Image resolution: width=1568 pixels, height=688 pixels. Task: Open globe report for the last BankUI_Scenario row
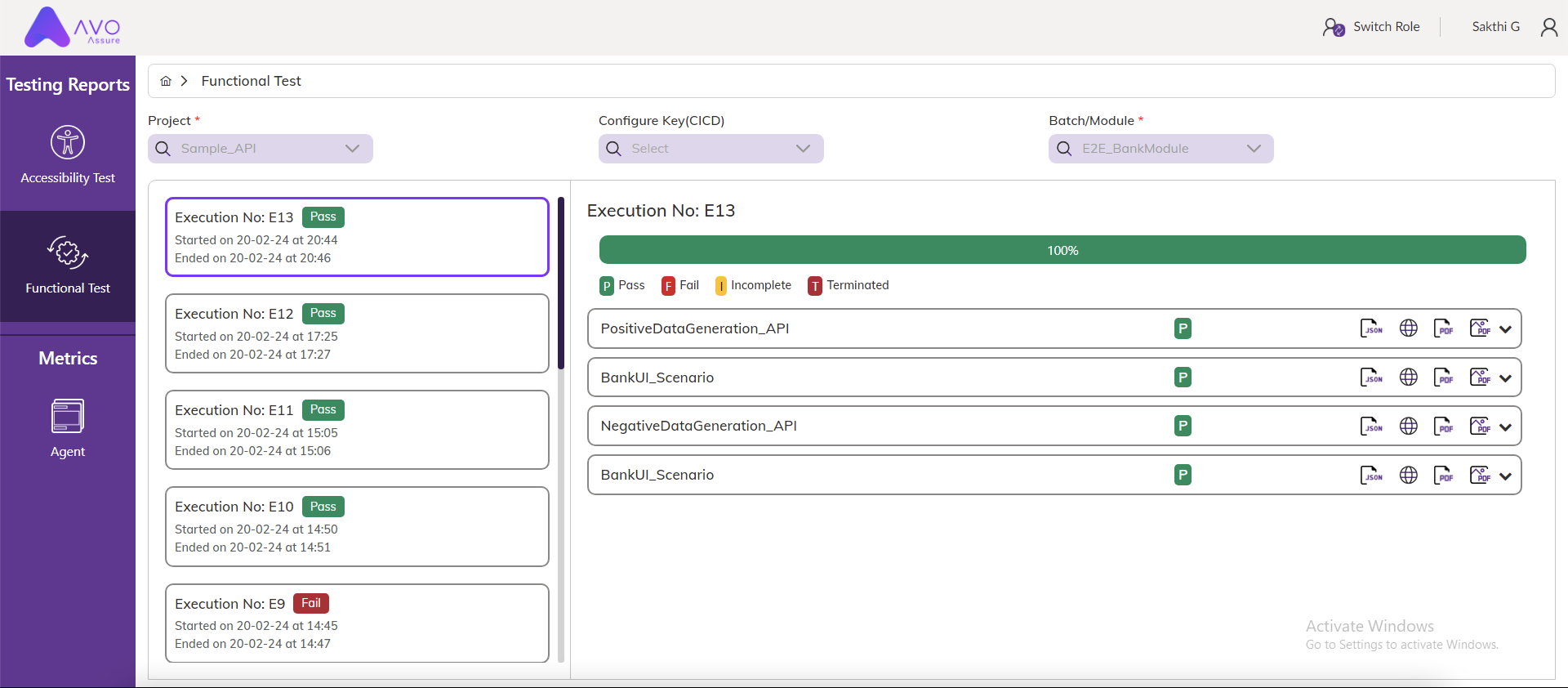[x=1409, y=475]
